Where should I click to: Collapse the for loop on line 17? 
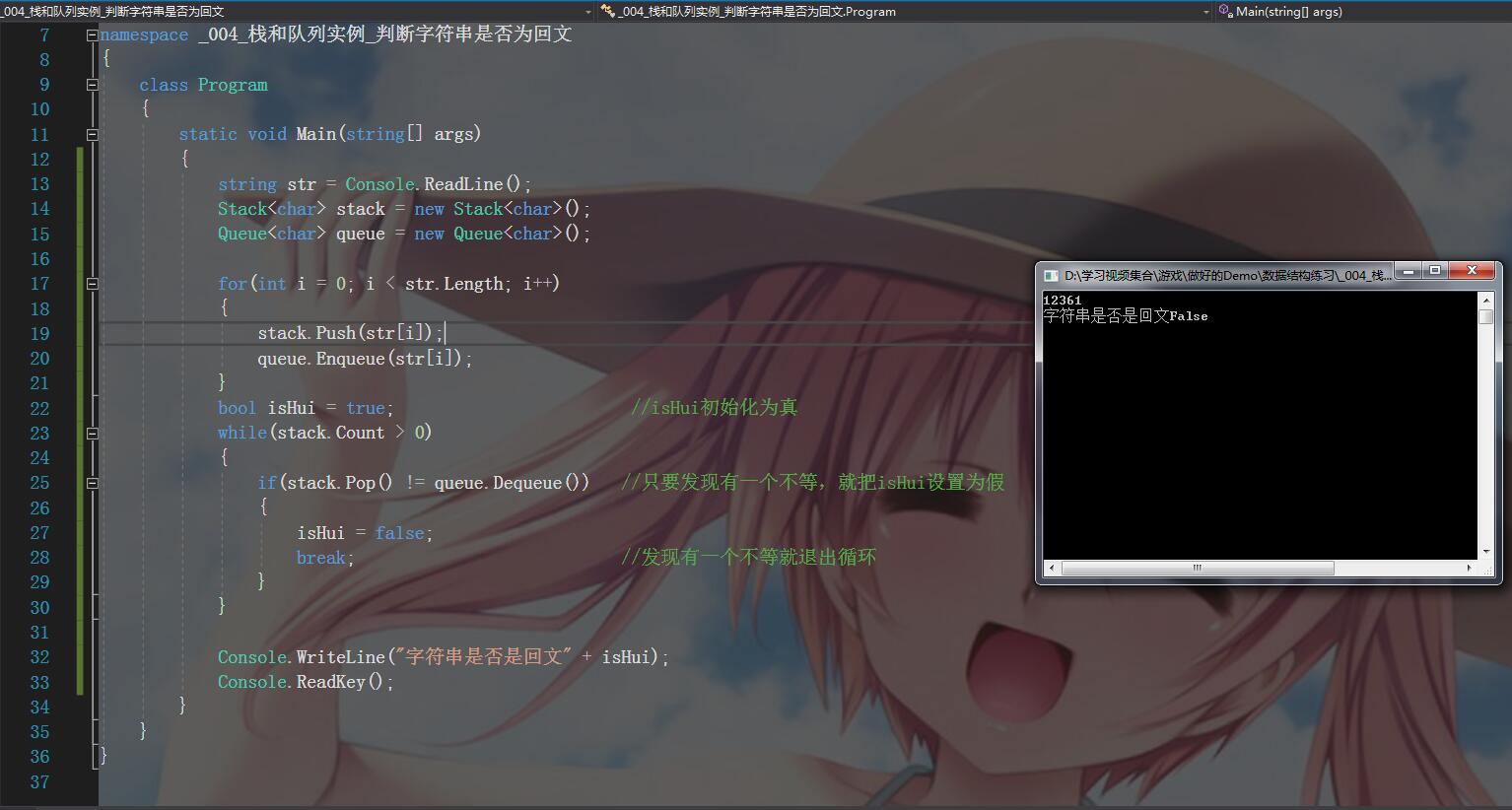pyautogui.click(x=92, y=284)
